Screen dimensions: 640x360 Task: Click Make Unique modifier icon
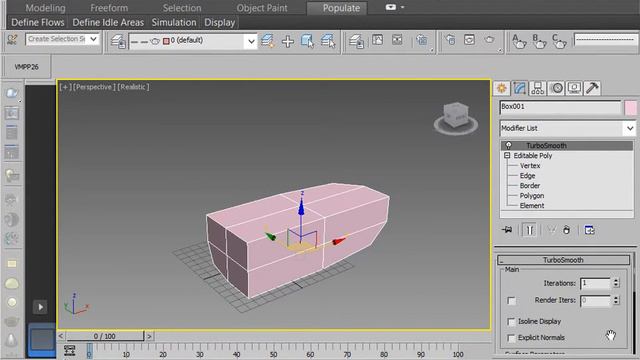[551, 230]
